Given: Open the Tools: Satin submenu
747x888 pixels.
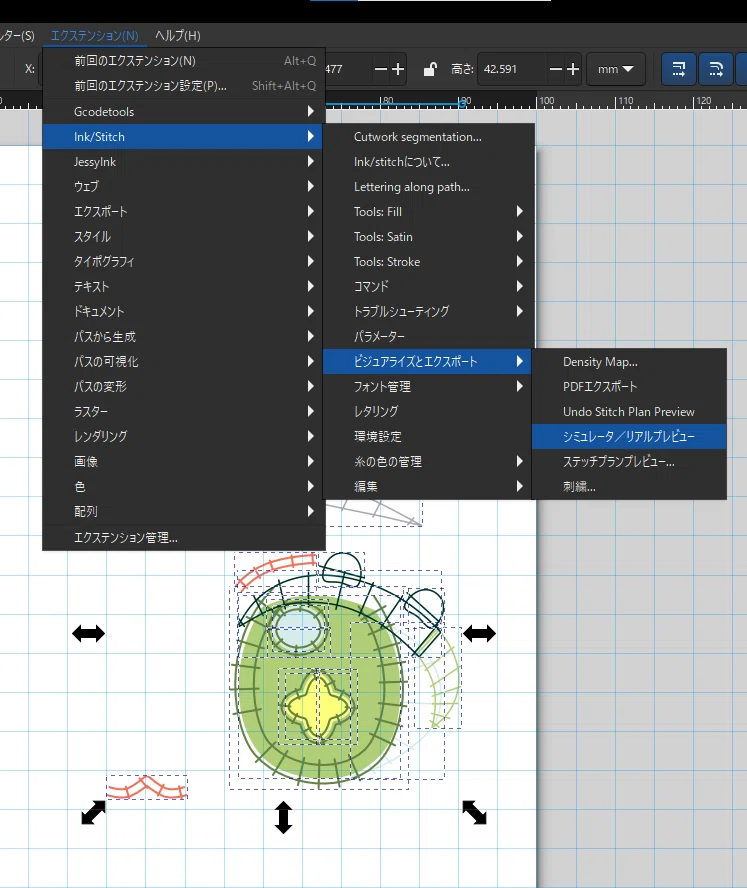Looking at the screenshot, I should pyautogui.click(x=428, y=236).
